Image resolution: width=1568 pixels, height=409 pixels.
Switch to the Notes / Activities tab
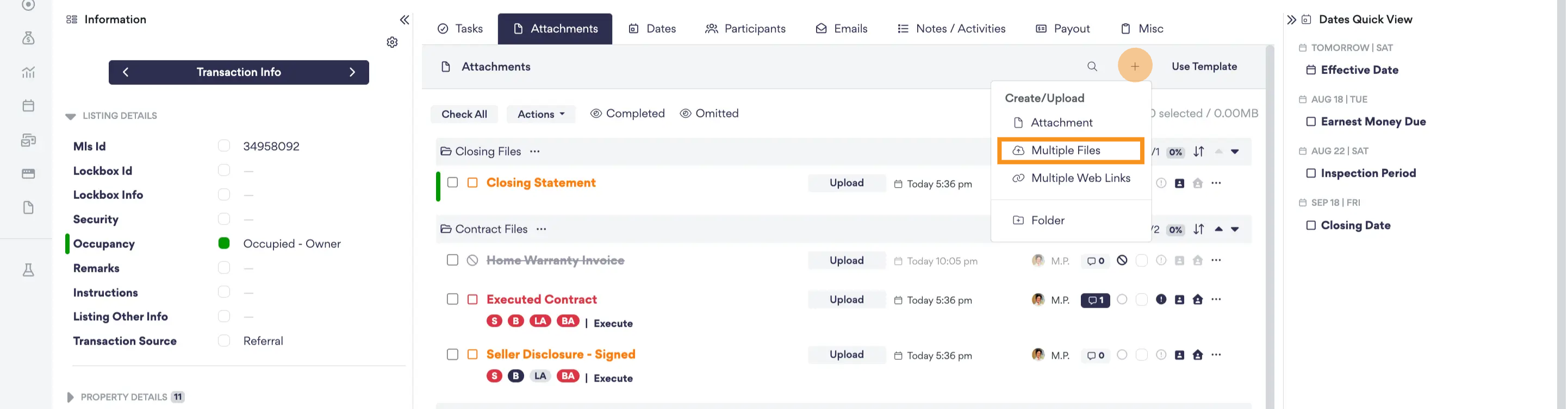951,29
